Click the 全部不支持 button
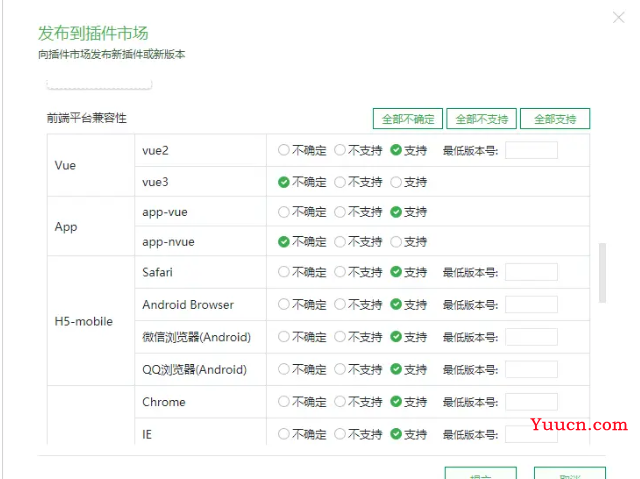 482,119
